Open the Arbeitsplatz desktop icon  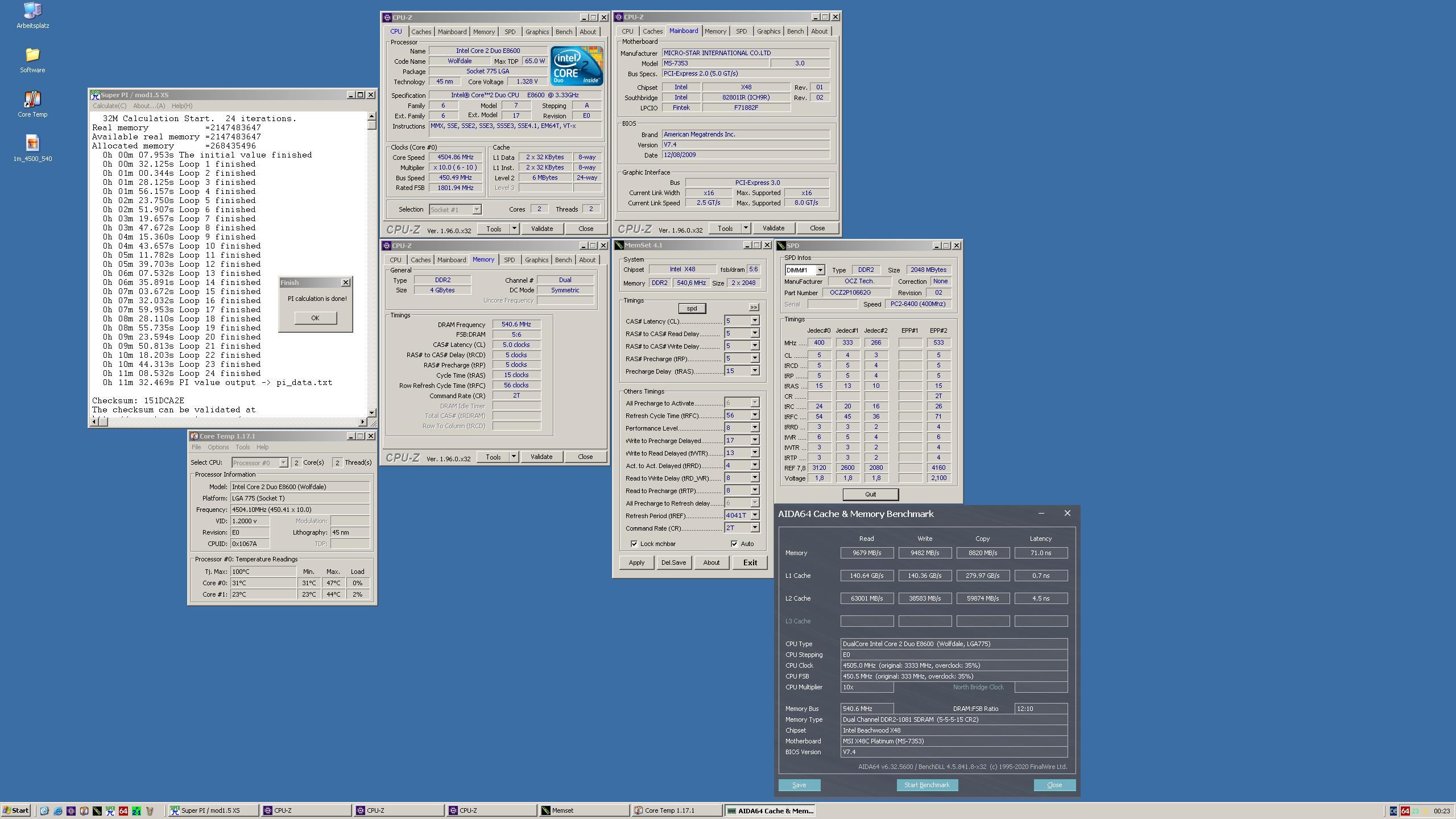pyautogui.click(x=32, y=15)
